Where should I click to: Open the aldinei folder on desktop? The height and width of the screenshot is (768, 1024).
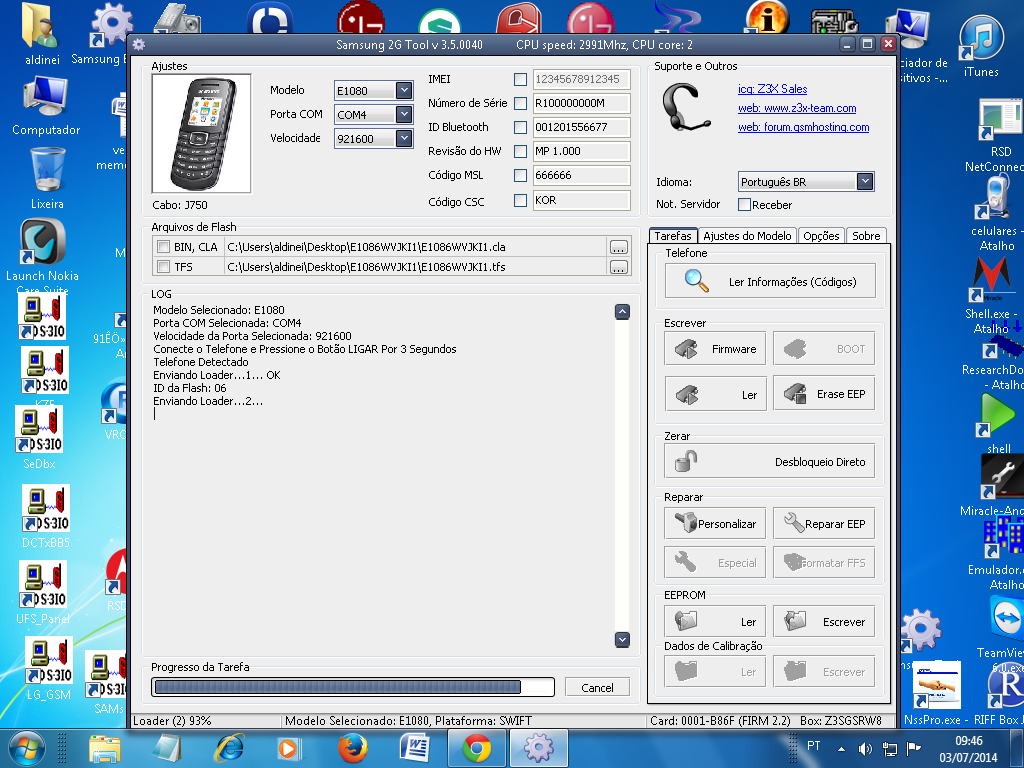(42, 34)
